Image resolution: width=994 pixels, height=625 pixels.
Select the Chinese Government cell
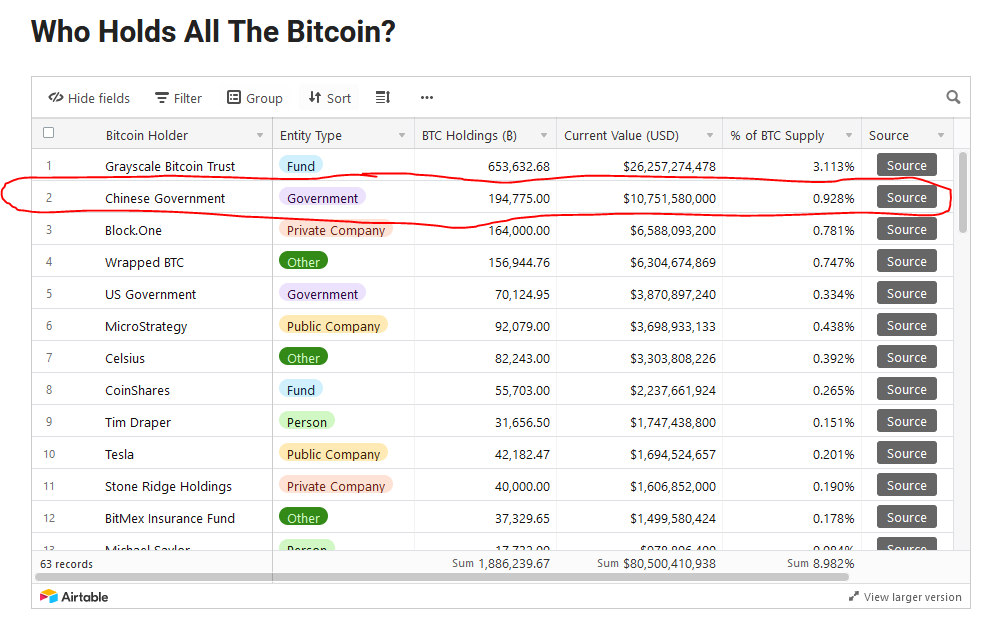(165, 198)
